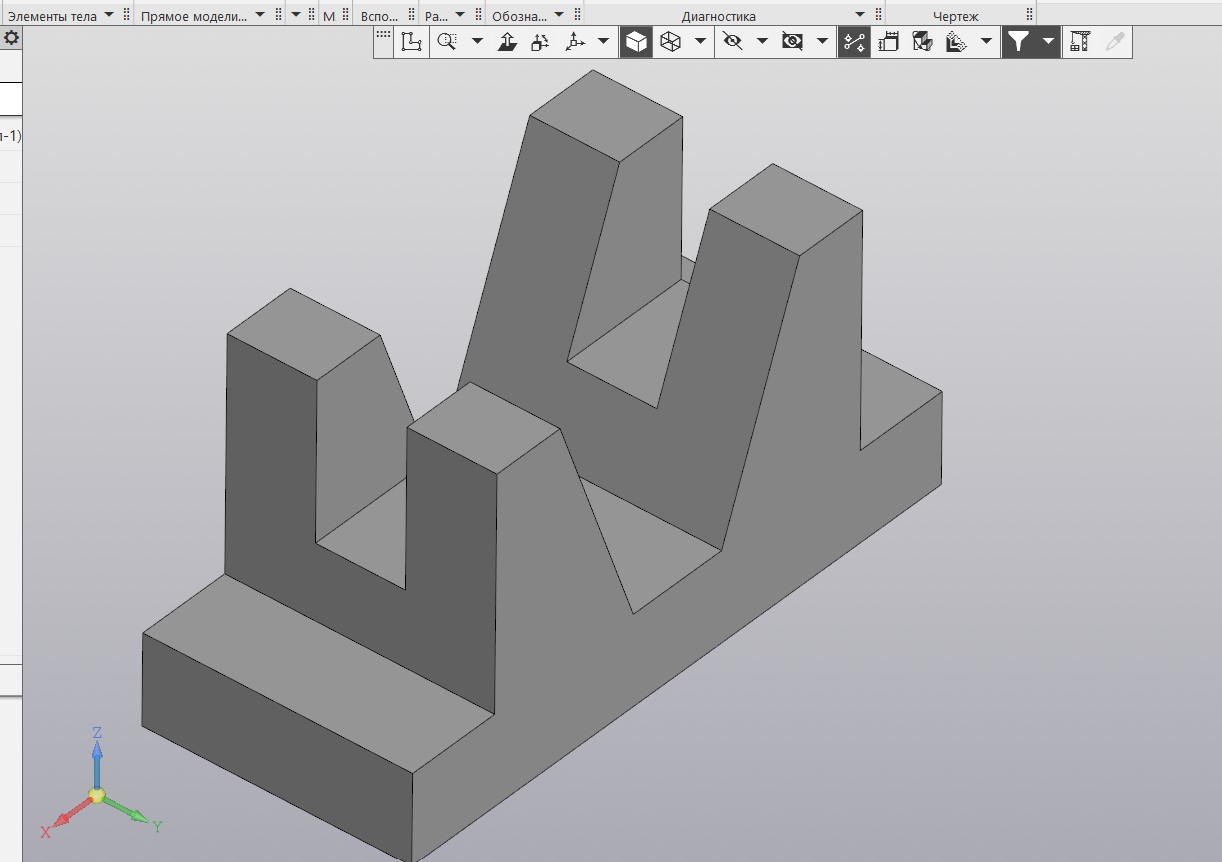Click the dashed box with list icon
This screenshot has width=1222, height=862.
pos(888,42)
